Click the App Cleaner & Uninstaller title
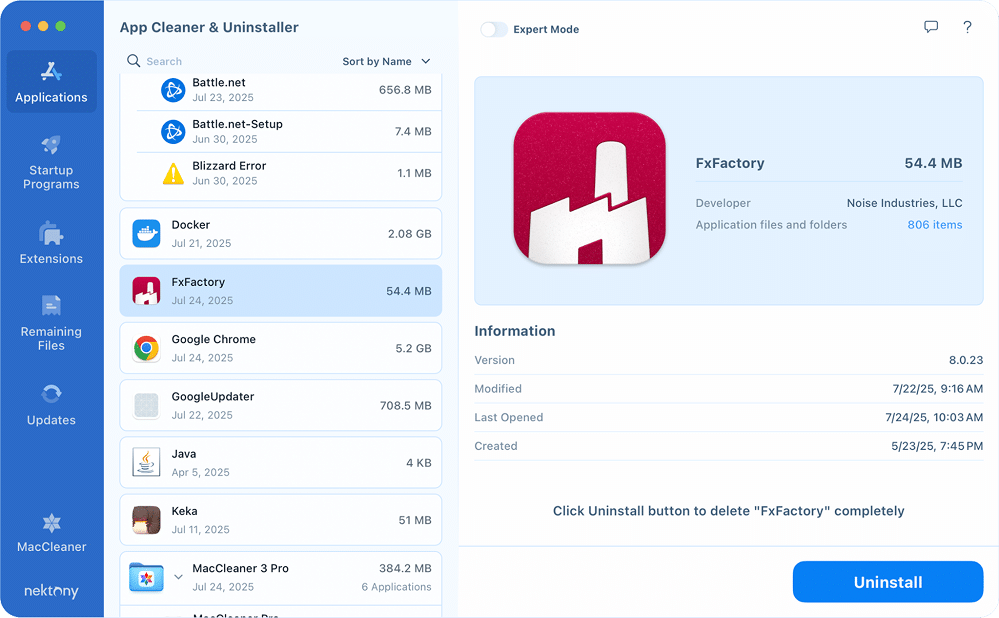 (209, 27)
